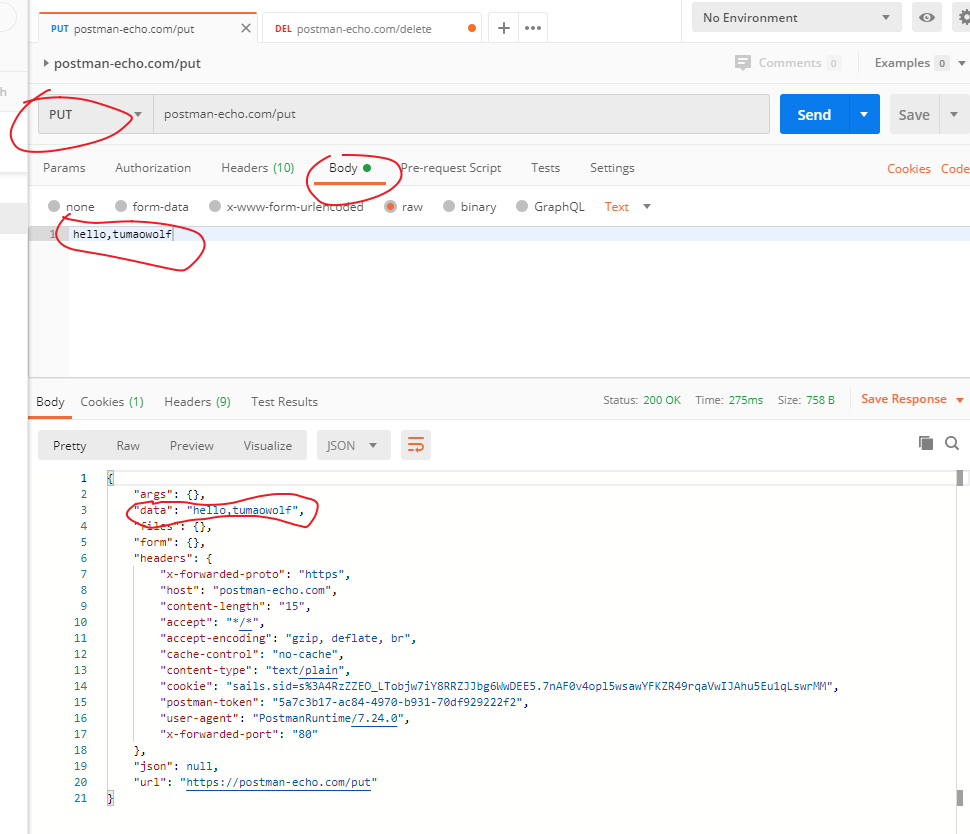Screen dimensions: 970x834
Task: Select the binary body option
Action: (470, 207)
